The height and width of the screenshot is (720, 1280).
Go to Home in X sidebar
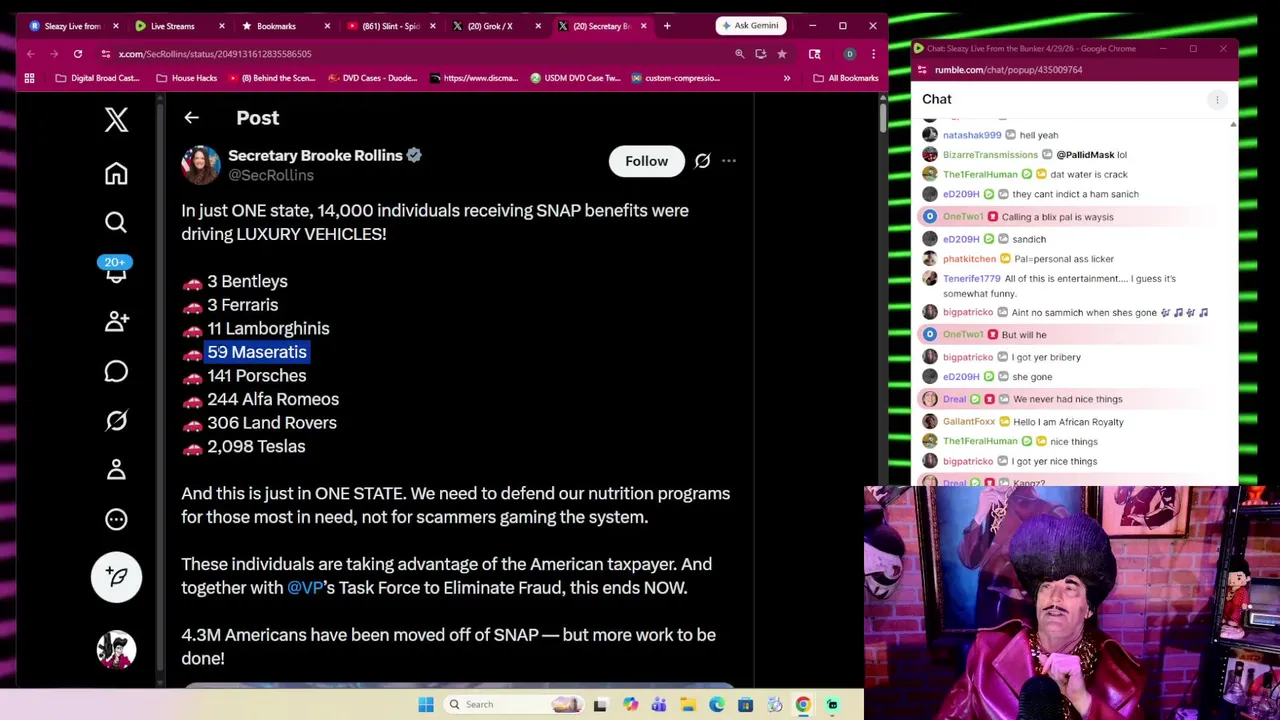point(116,174)
